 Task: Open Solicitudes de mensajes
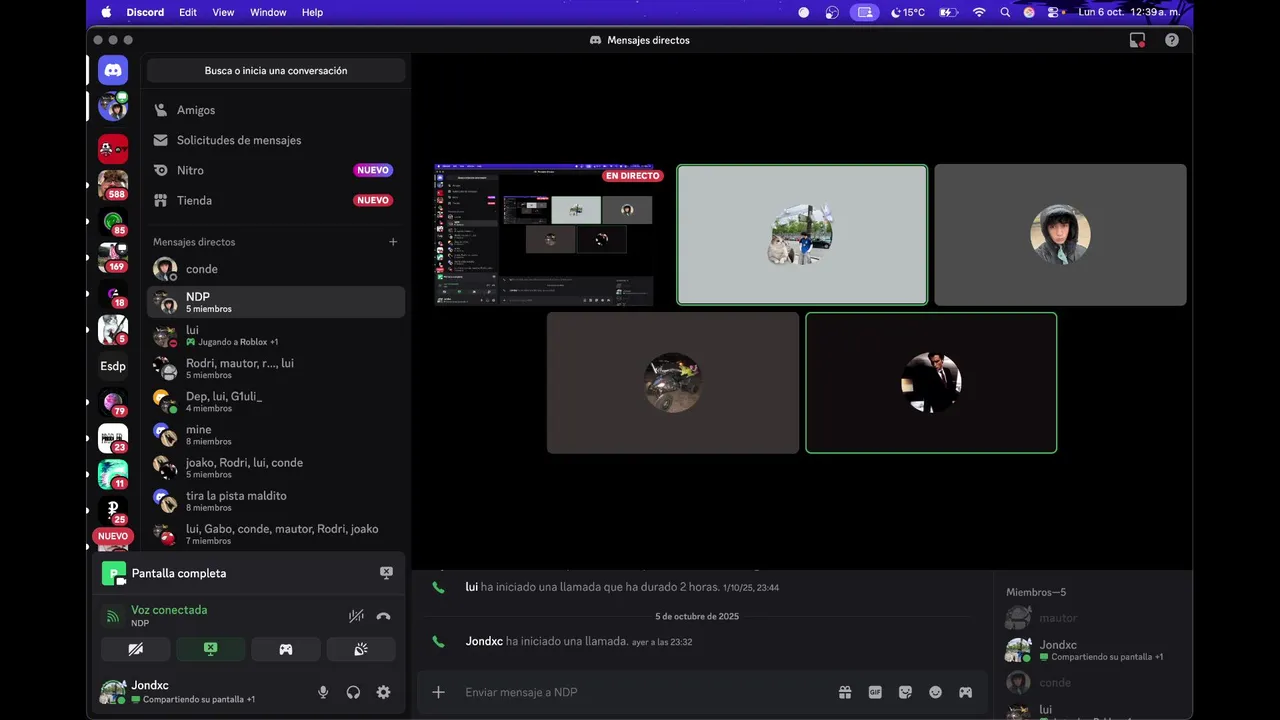tap(276, 140)
